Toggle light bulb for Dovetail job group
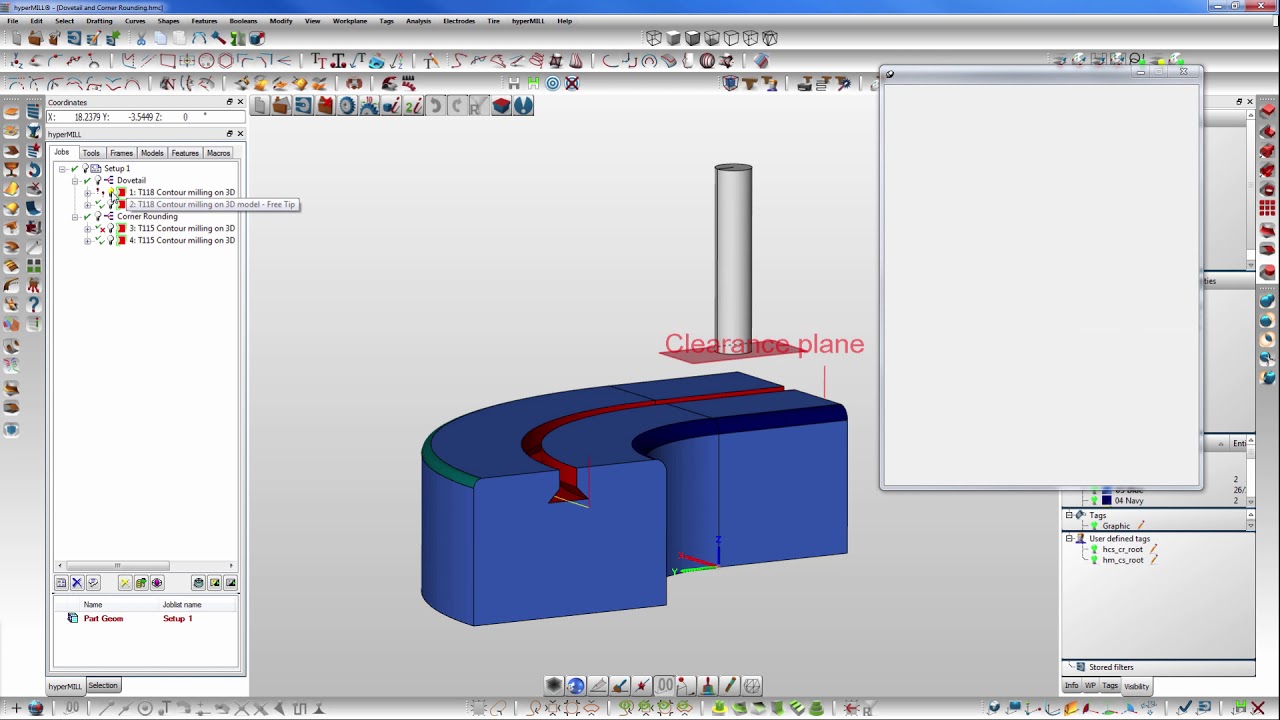 [98, 181]
